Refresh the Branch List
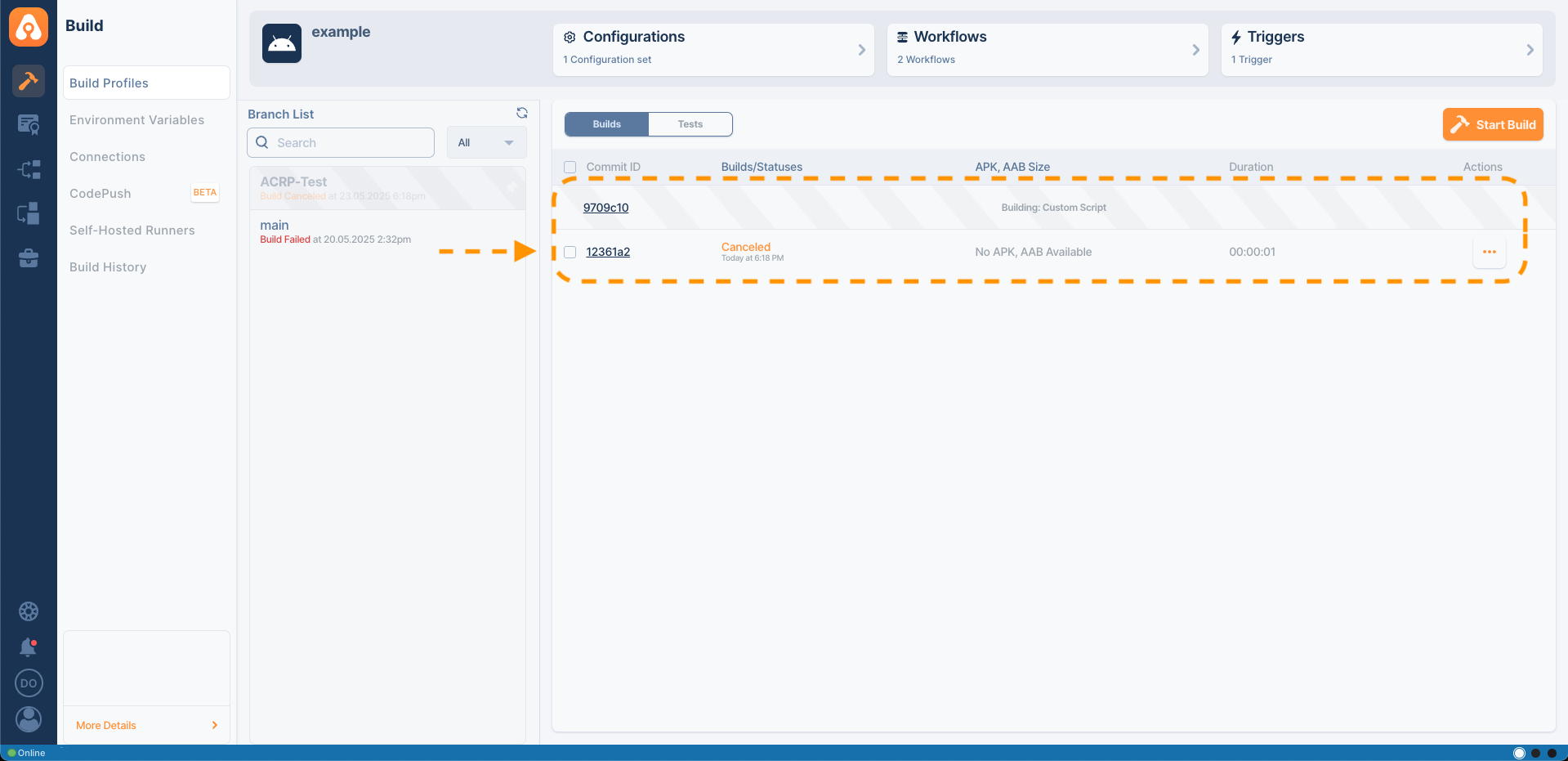This screenshot has height=761, width=1568. point(521,114)
